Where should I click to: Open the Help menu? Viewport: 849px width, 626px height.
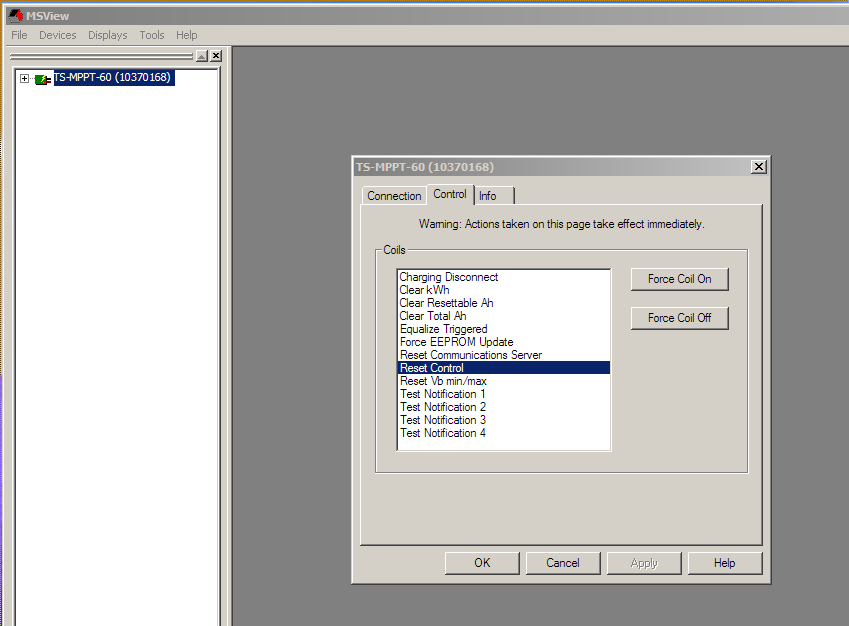[186, 35]
